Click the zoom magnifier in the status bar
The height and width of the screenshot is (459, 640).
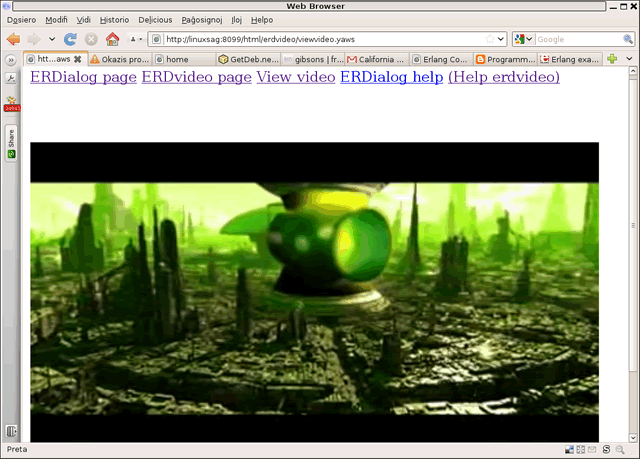click(x=620, y=450)
